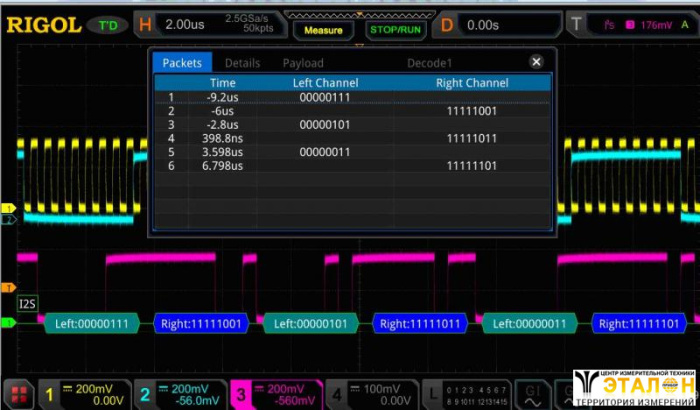Viewport: 700px width, 410px height.
Task: Select the Packets tab
Action: pyautogui.click(x=182, y=63)
